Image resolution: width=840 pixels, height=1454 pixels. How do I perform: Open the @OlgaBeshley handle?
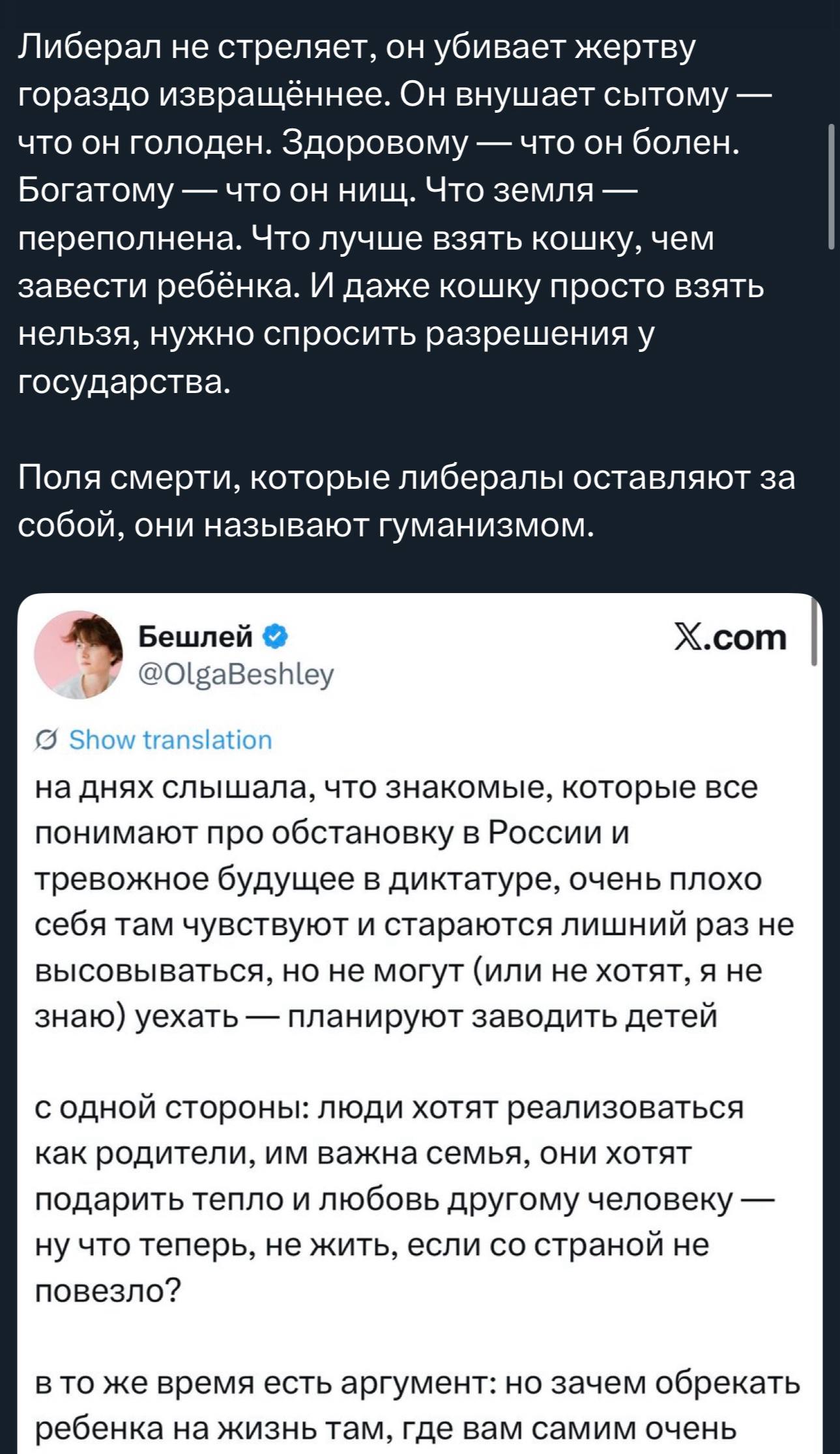pyautogui.click(x=236, y=674)
